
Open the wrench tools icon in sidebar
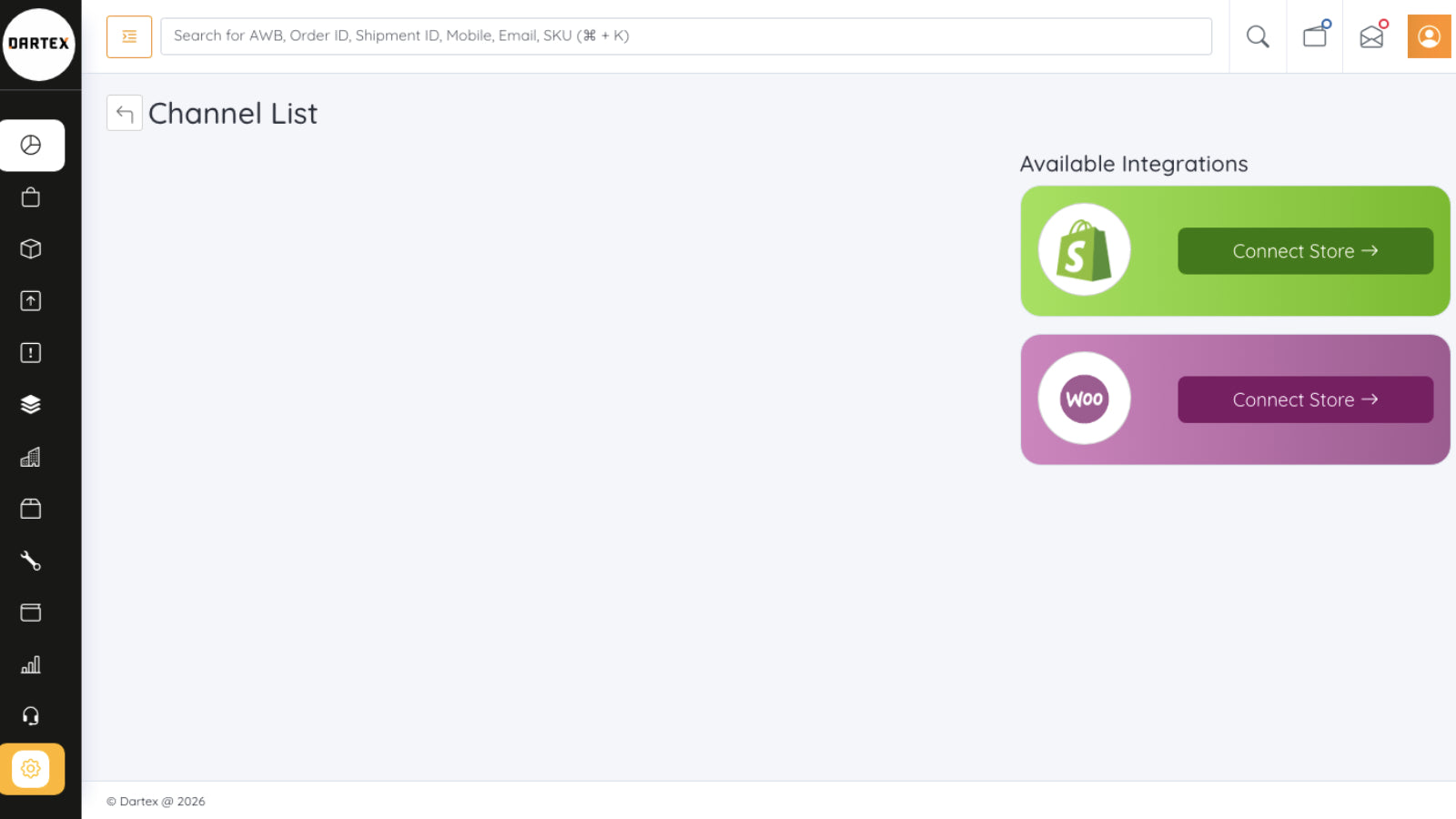coord(31,561)
